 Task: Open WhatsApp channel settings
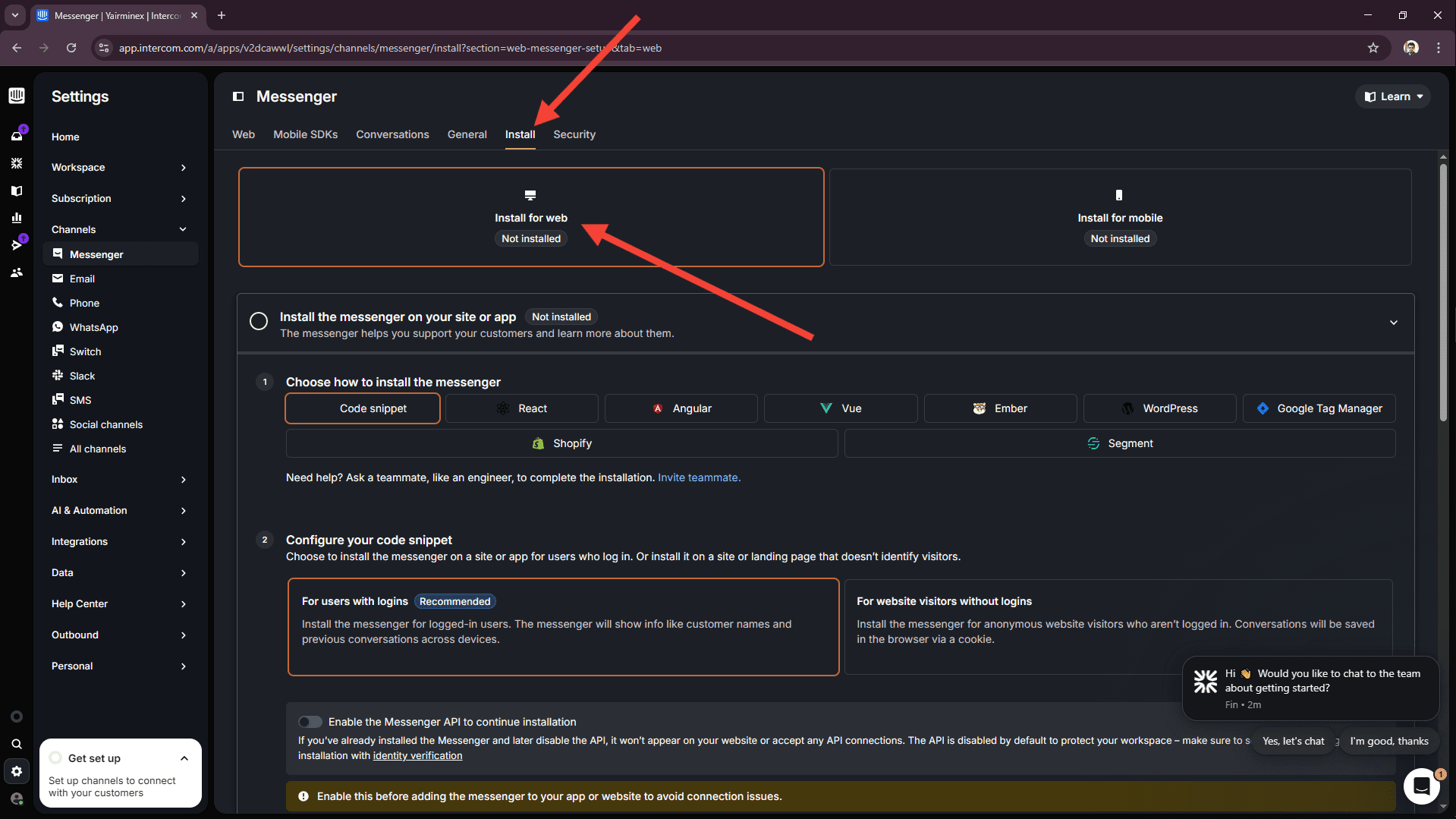pos(121,327)
